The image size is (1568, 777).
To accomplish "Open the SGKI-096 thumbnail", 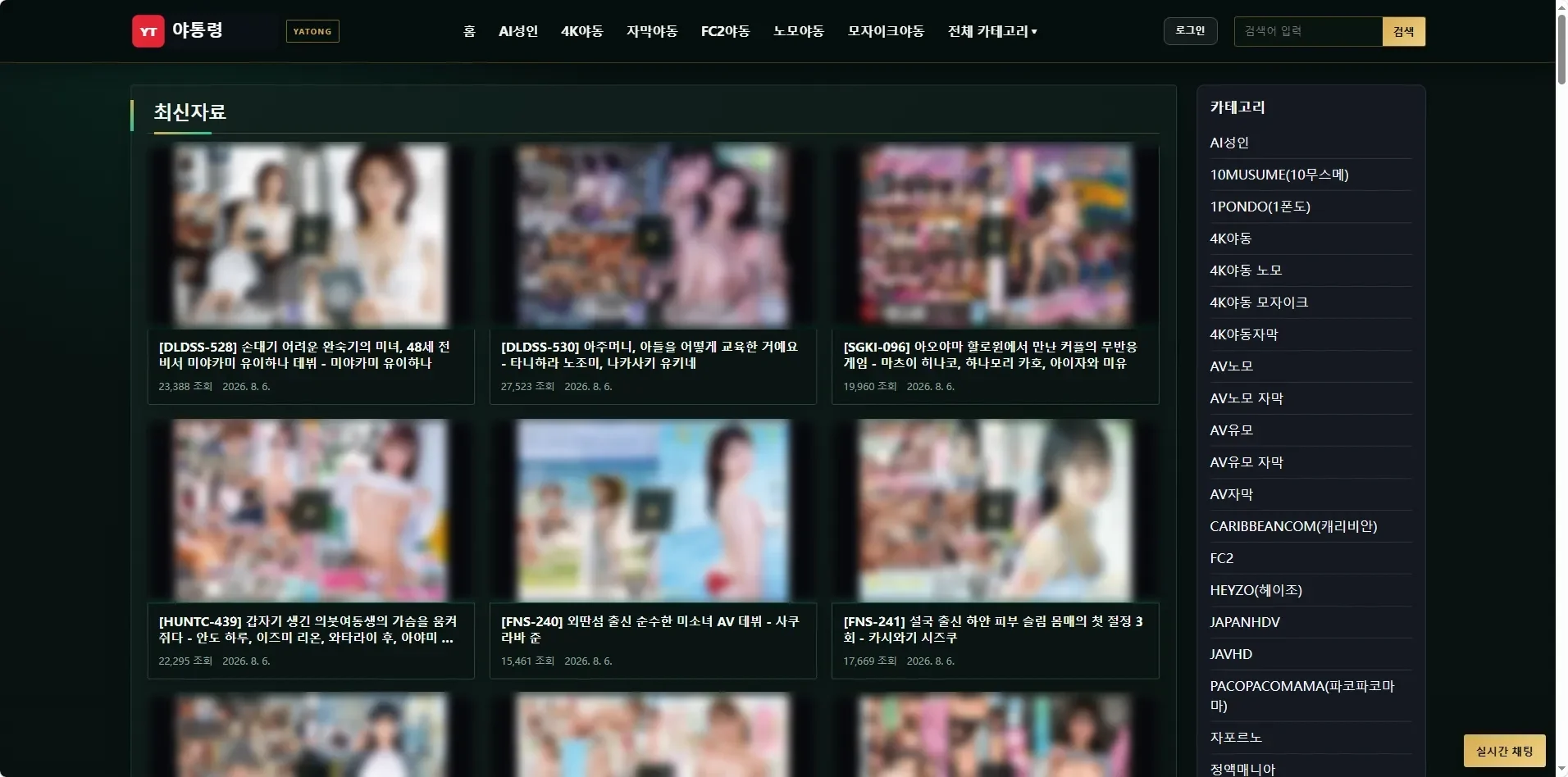I will [x=995, y=236].
